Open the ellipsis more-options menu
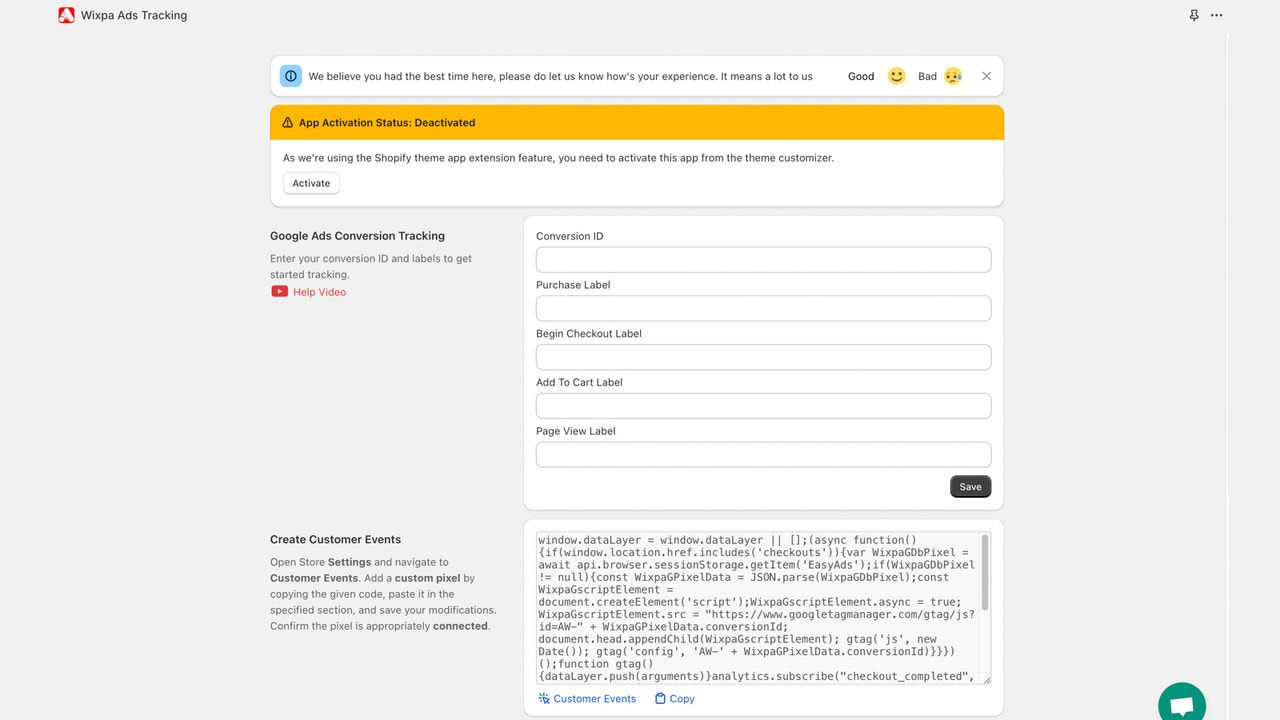1280x720 pixels. pyautogui.click(x=1216, y=15)
